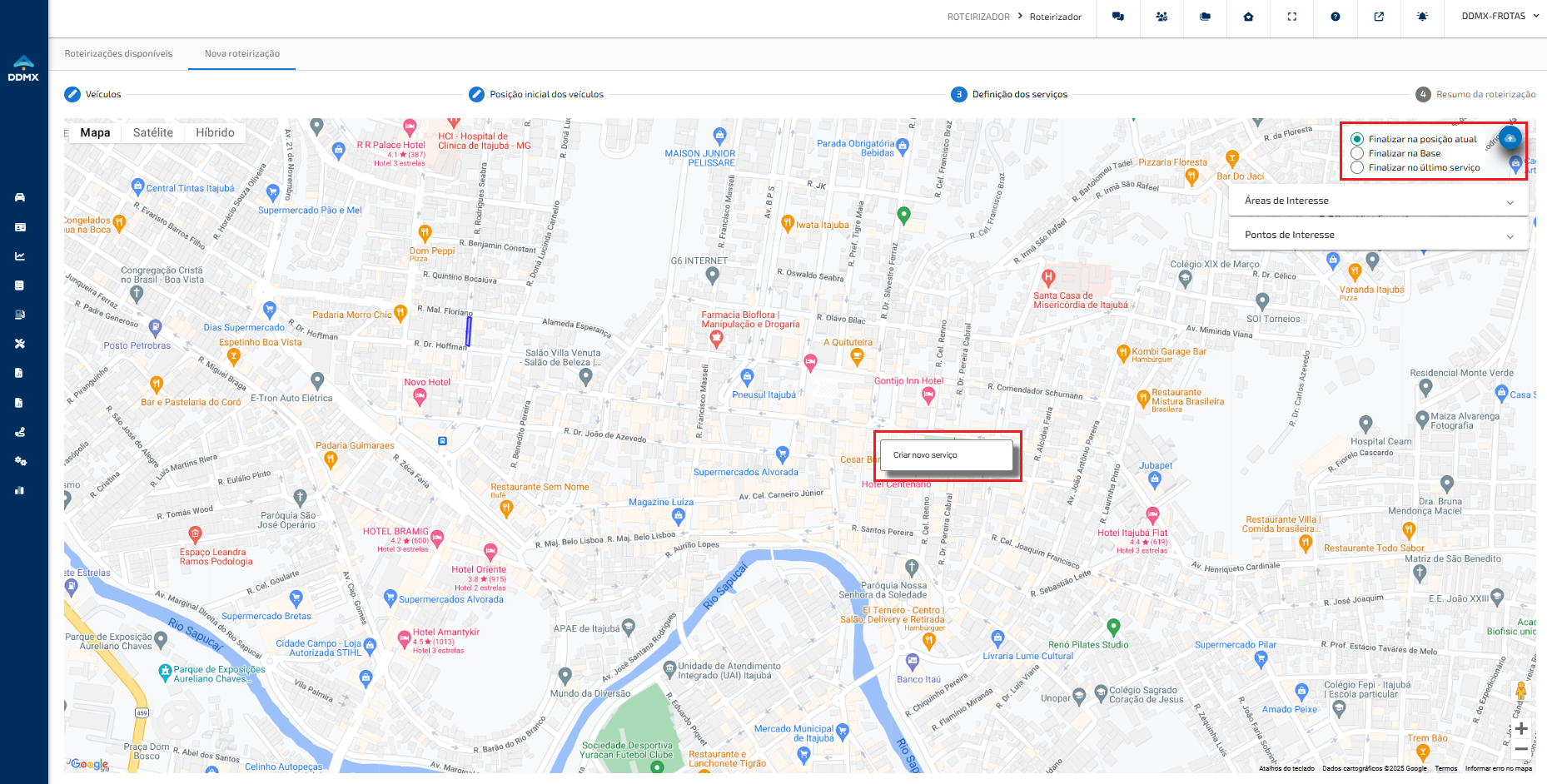Open the settings gears sidebar icon
The height and width of the screenshot is (784, 1547).
[x=20, y=461]
